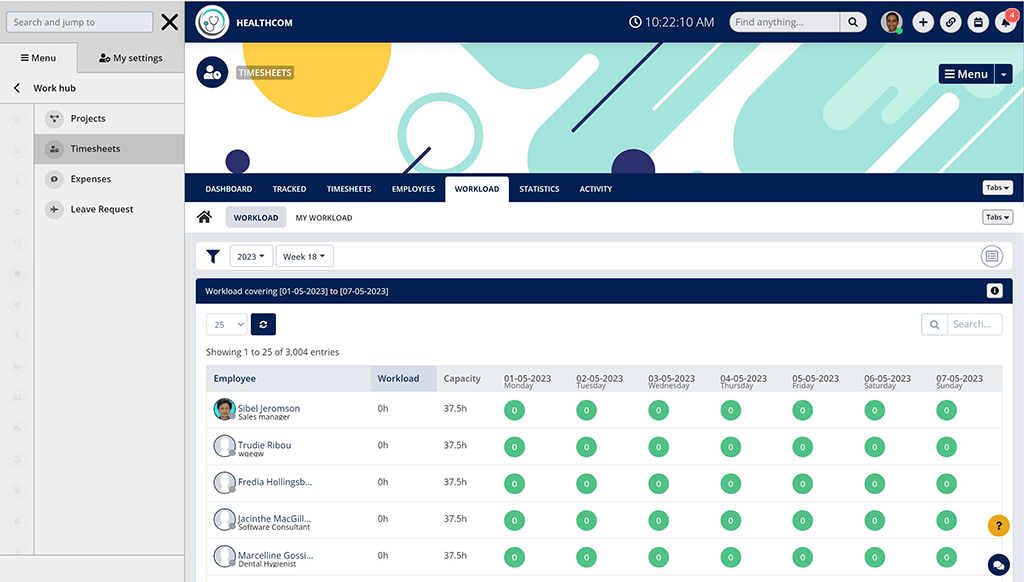Click the link icon in header
This screenshot has width=1024, height=582.
pyautogui.click(x=951, y=22)
